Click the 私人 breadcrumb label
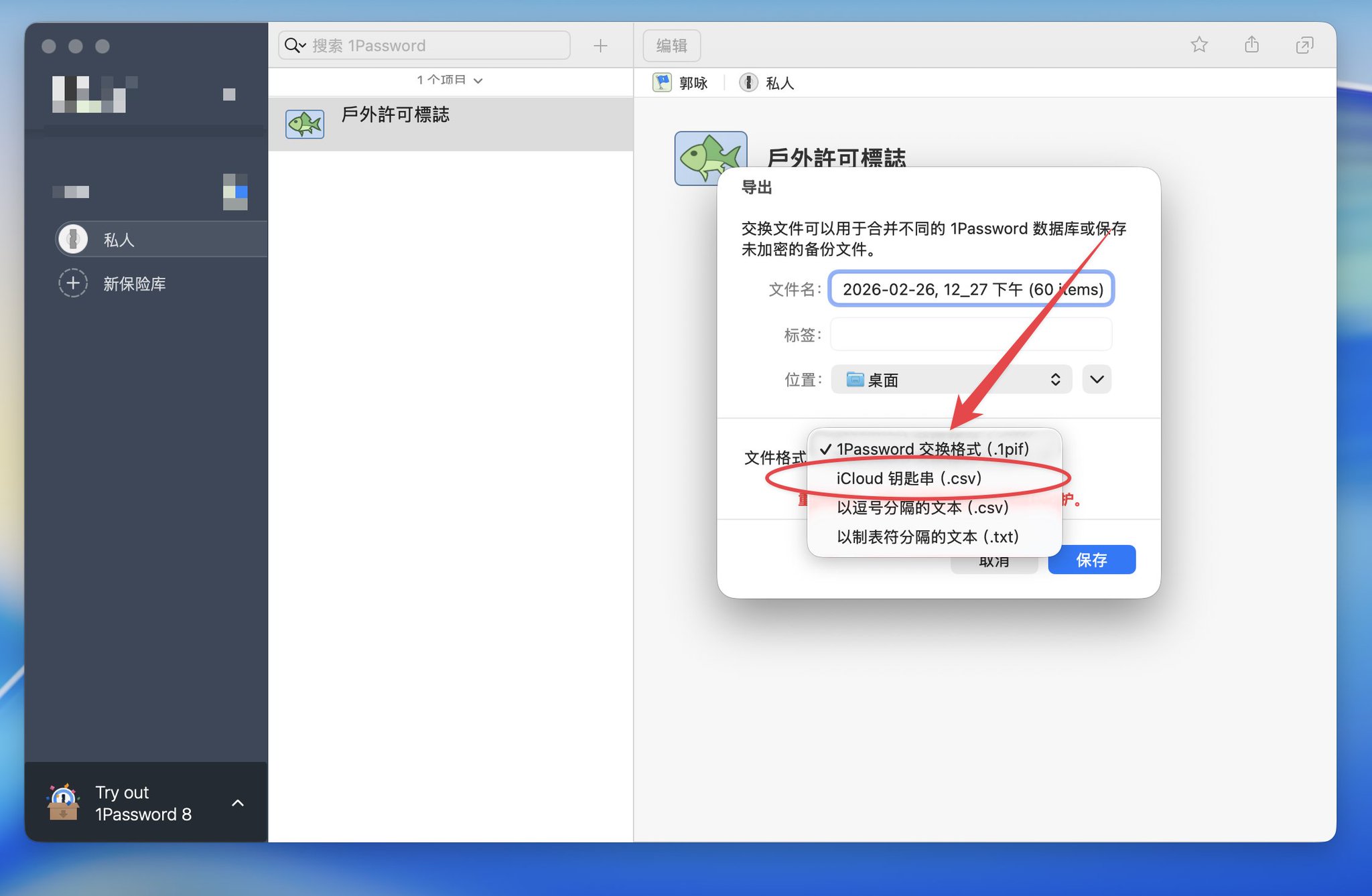Screen dimensions: 1372x896 point(780,83)
